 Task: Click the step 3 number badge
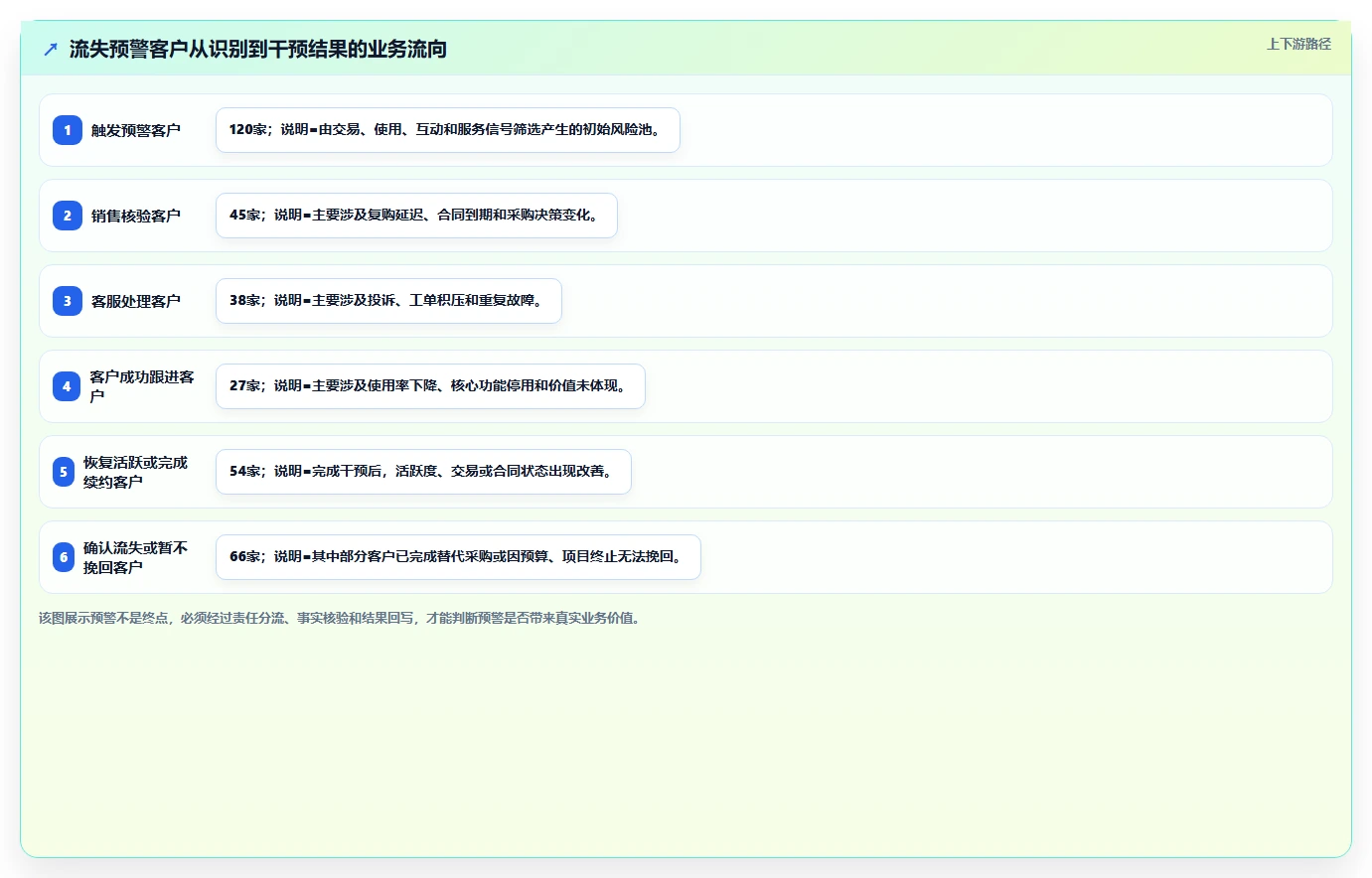(x=68, y=301)
